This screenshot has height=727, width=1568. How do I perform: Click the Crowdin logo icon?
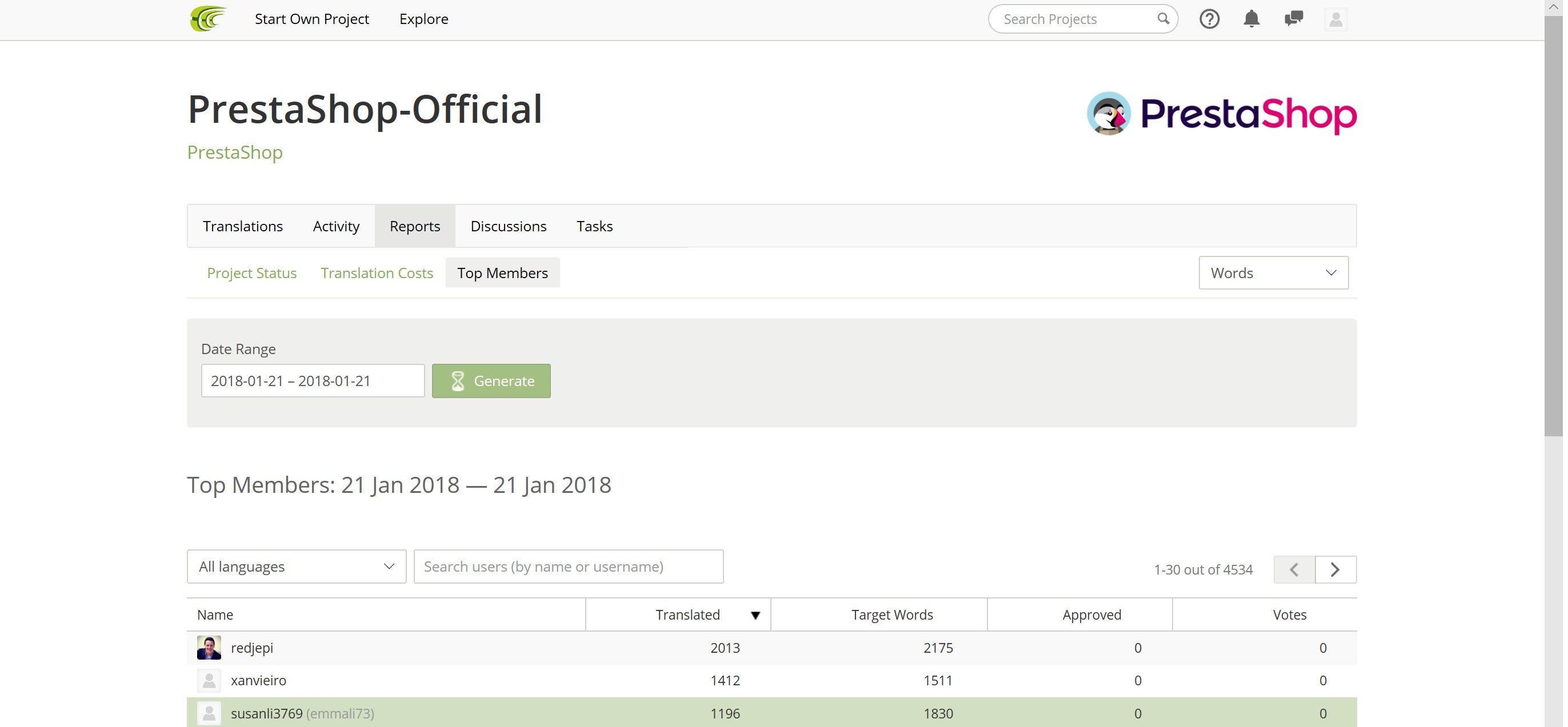pos(207,19)
